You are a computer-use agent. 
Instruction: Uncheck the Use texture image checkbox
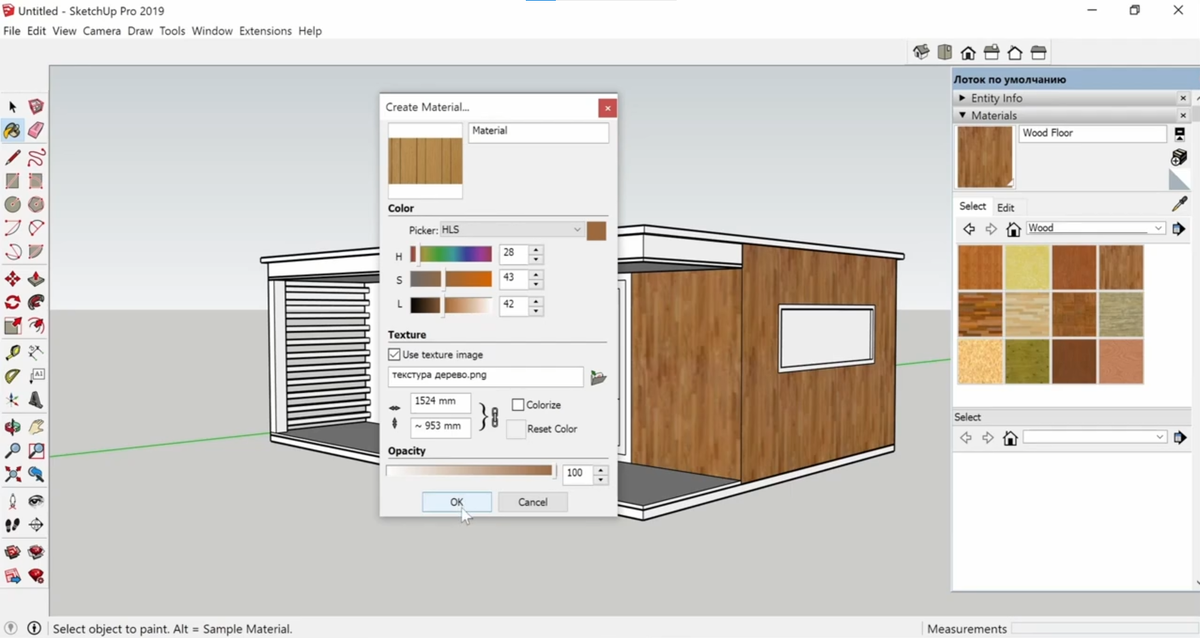point(394,354)
